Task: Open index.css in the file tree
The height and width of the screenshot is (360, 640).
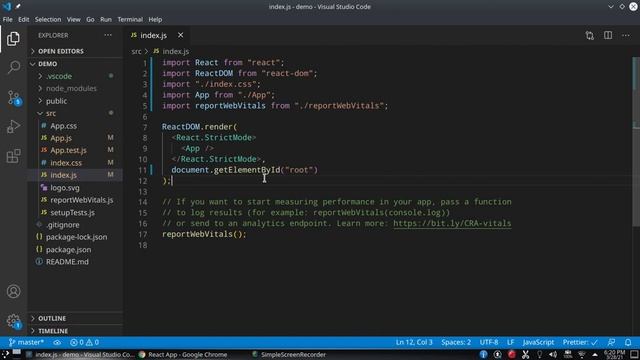Action: point(76,162)
